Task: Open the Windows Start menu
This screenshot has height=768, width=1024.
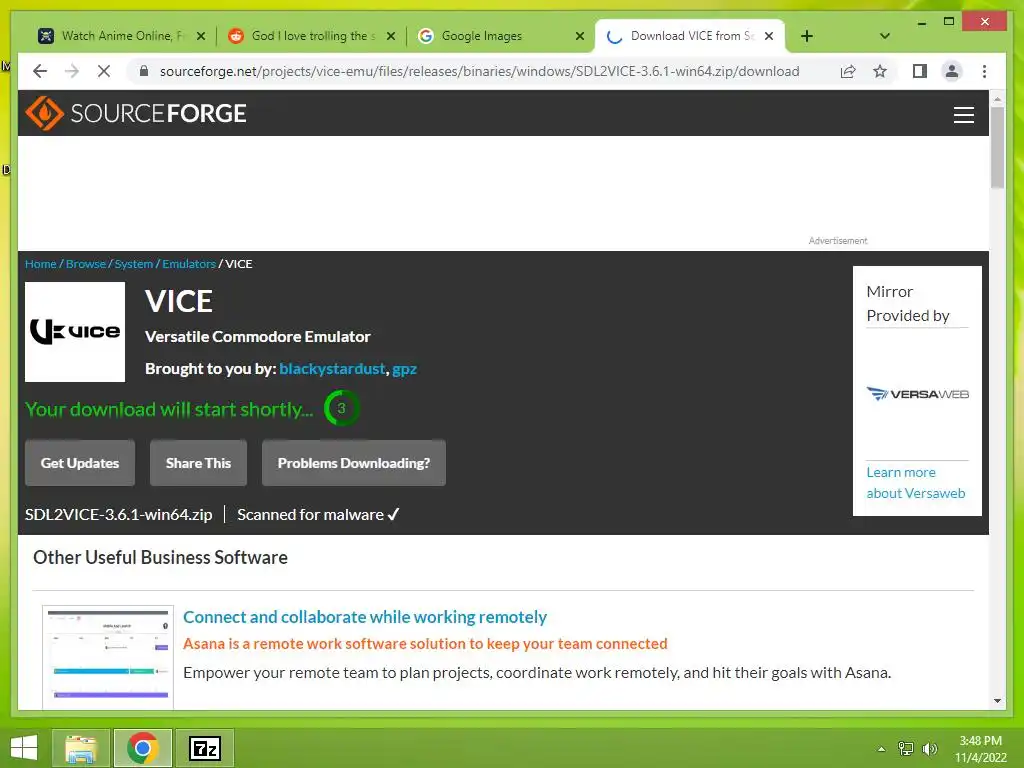Action: pyautogui.click(x=24, y=748)
